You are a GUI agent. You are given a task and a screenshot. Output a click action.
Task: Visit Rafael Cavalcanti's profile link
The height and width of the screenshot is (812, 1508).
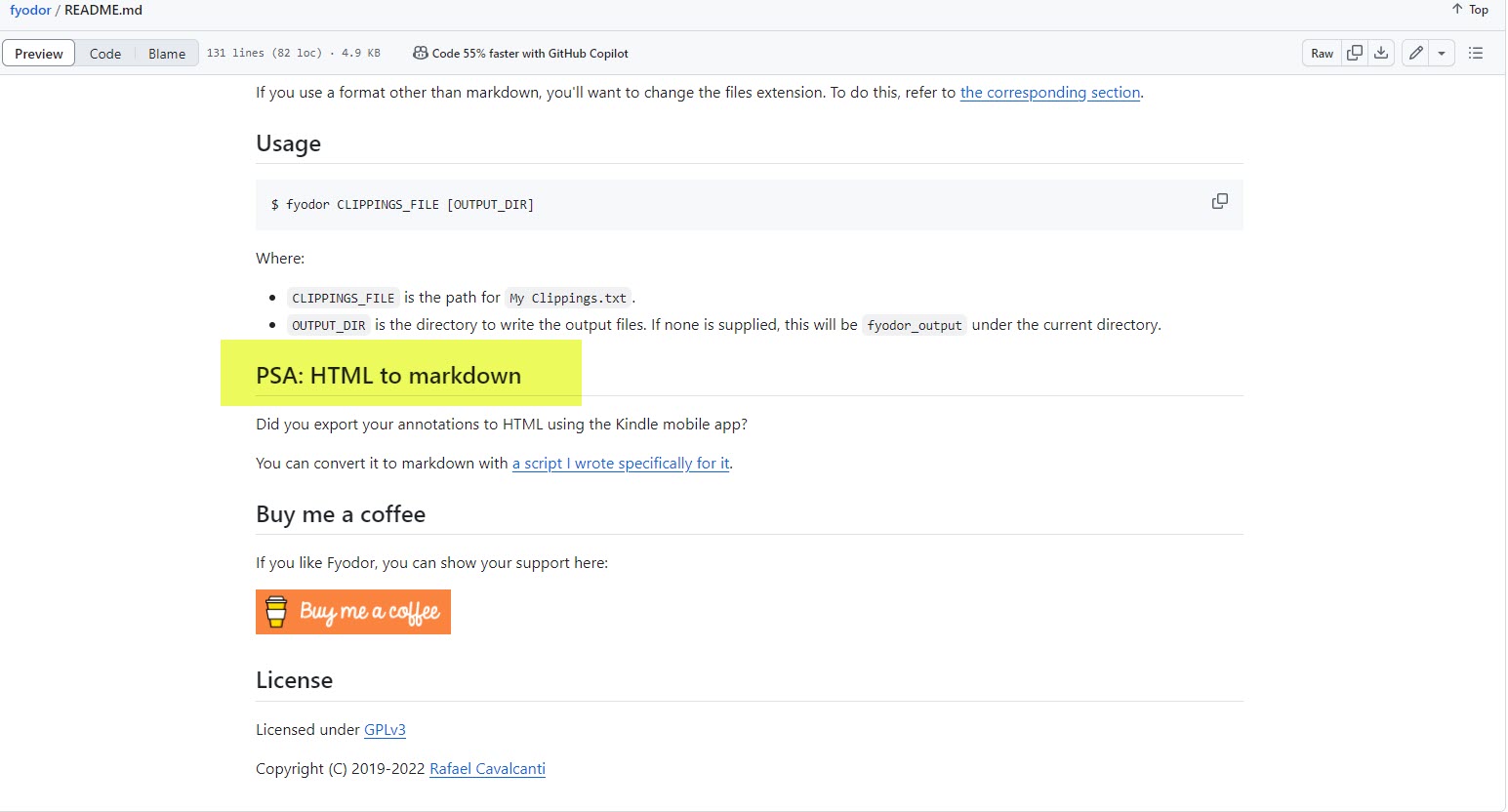[487, 769]
